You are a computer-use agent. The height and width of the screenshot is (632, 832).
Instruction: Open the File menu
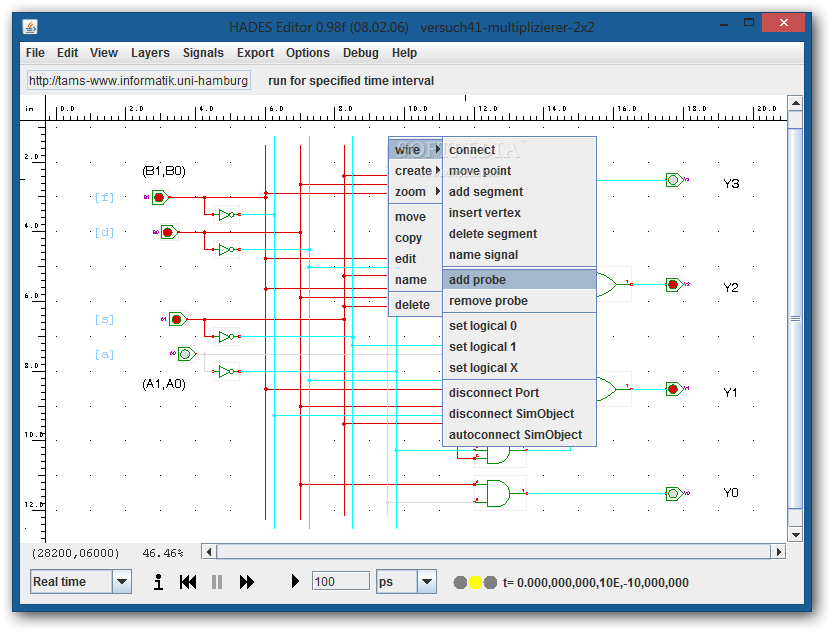35,53
